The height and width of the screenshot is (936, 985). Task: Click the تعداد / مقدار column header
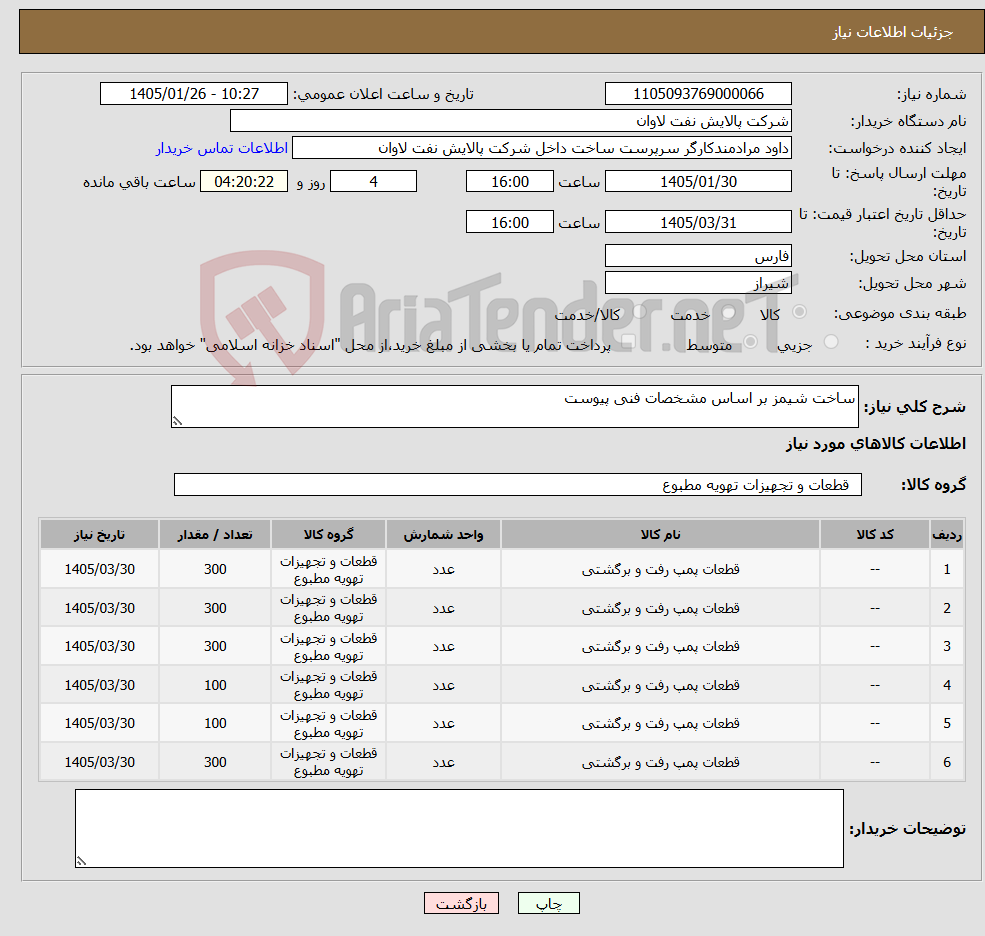click(215, 535)
